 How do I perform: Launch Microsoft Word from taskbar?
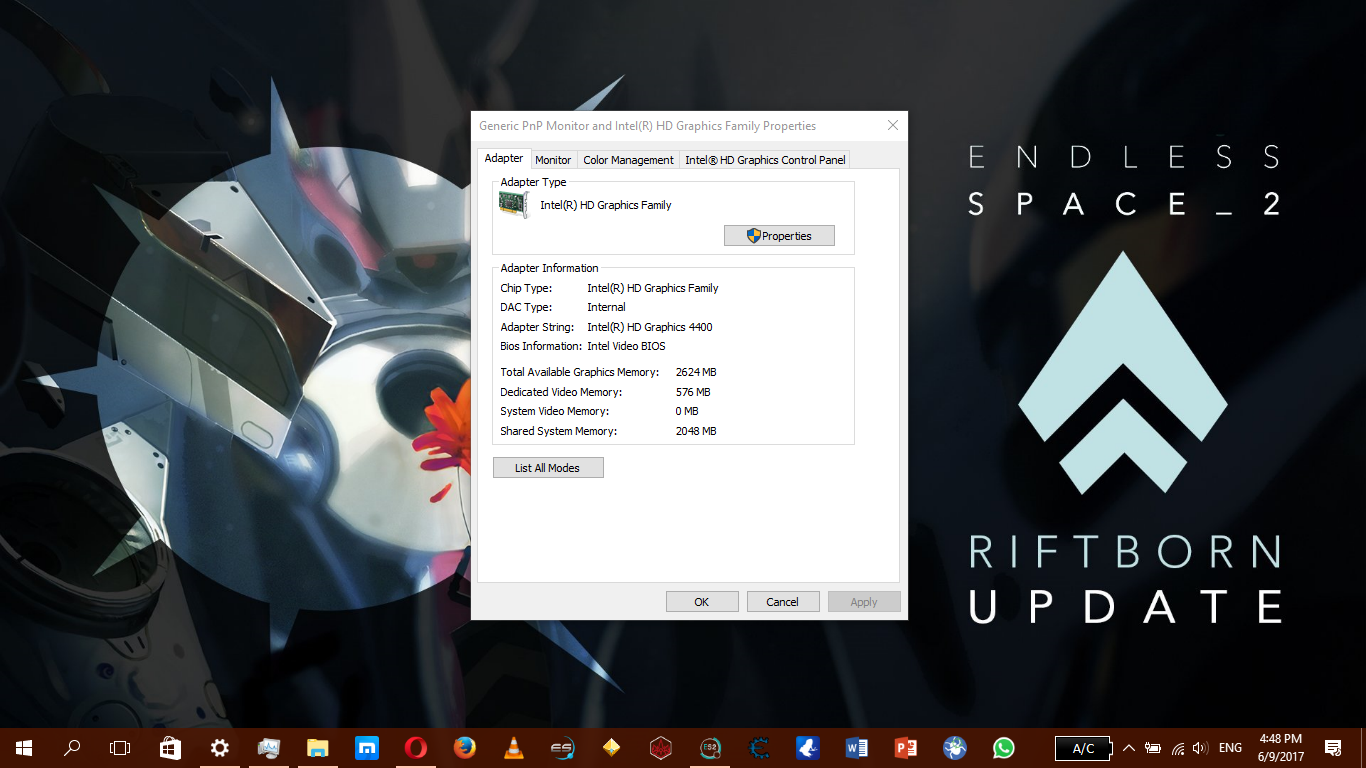point(857,748)
